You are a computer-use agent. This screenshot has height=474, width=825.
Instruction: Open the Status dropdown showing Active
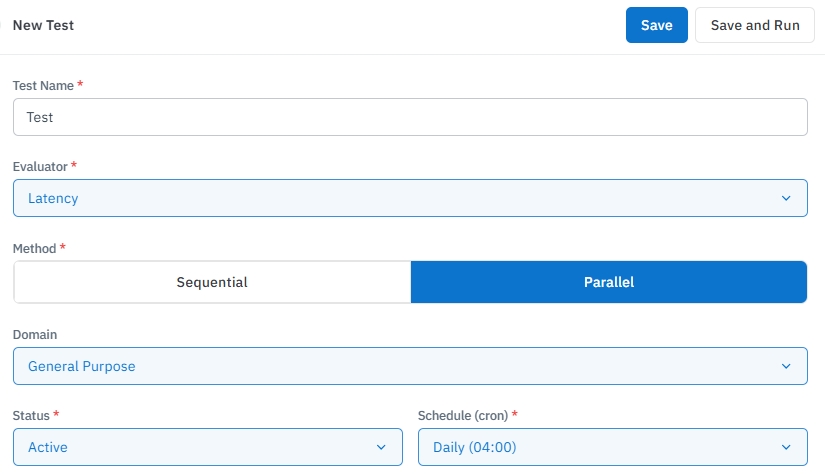[200, 447]
